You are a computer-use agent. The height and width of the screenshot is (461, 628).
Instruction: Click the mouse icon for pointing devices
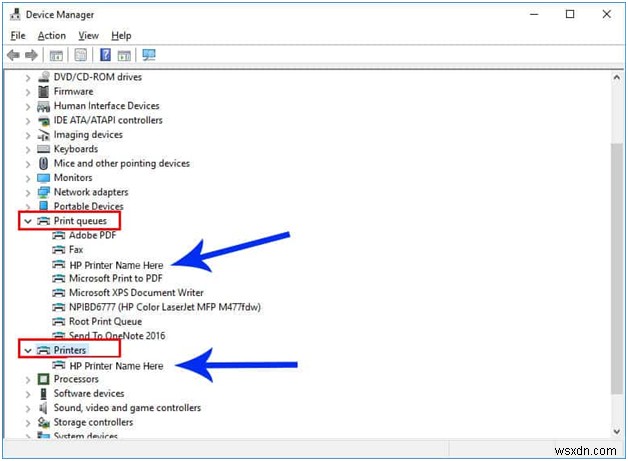pos(43,163)
